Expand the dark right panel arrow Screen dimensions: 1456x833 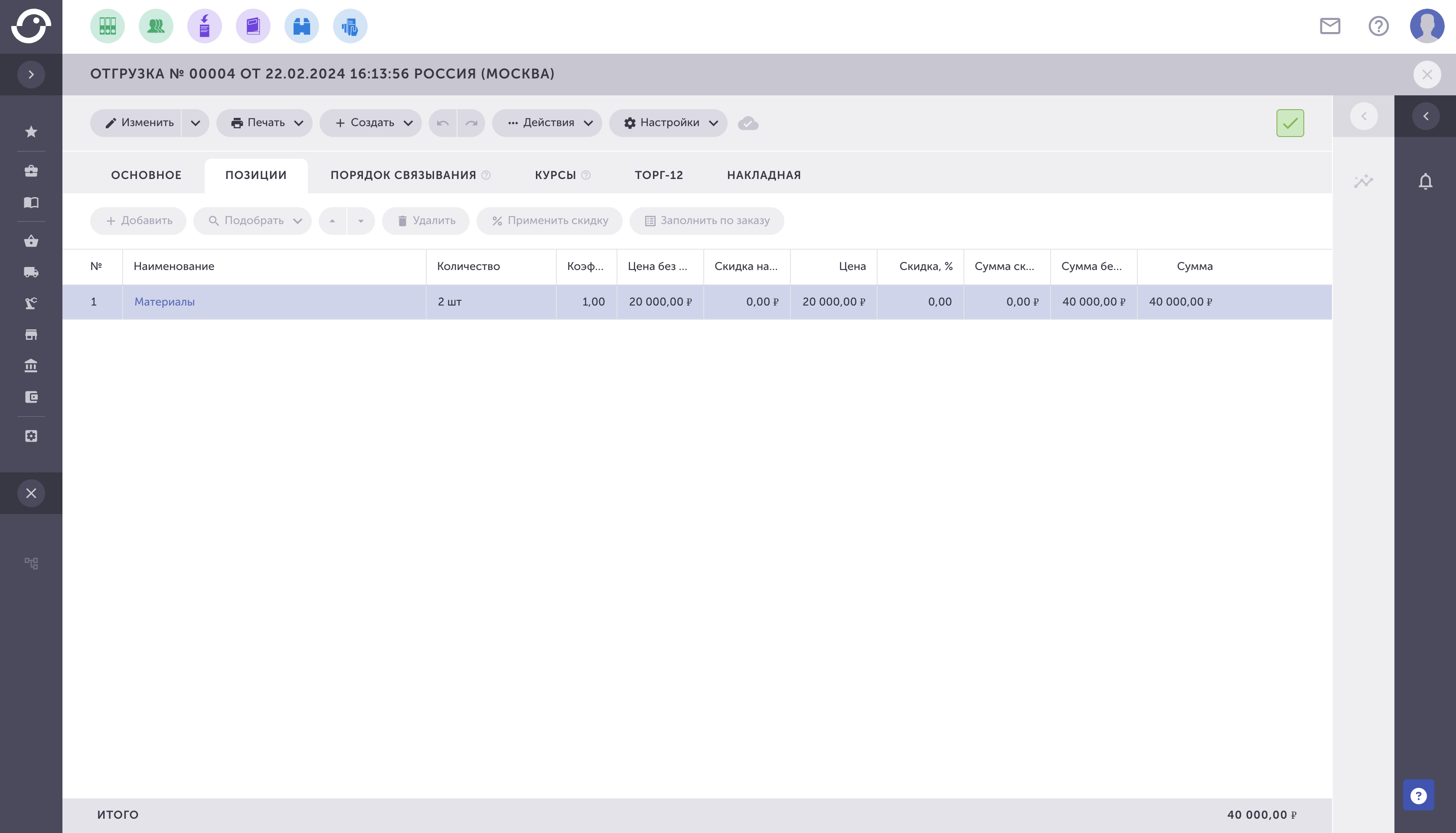coord(1426,116)
